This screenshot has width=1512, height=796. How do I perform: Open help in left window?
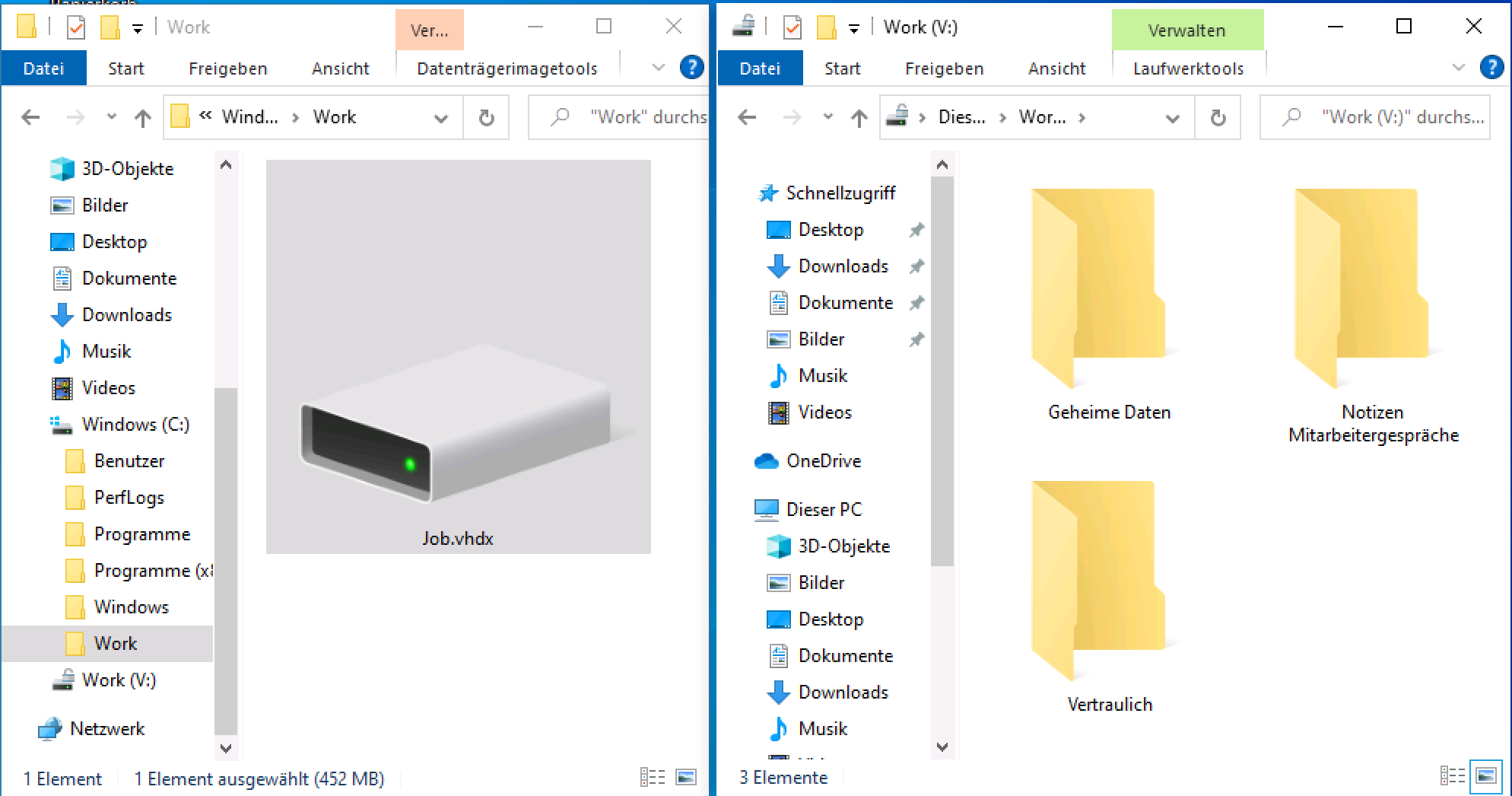click(691, 68)
